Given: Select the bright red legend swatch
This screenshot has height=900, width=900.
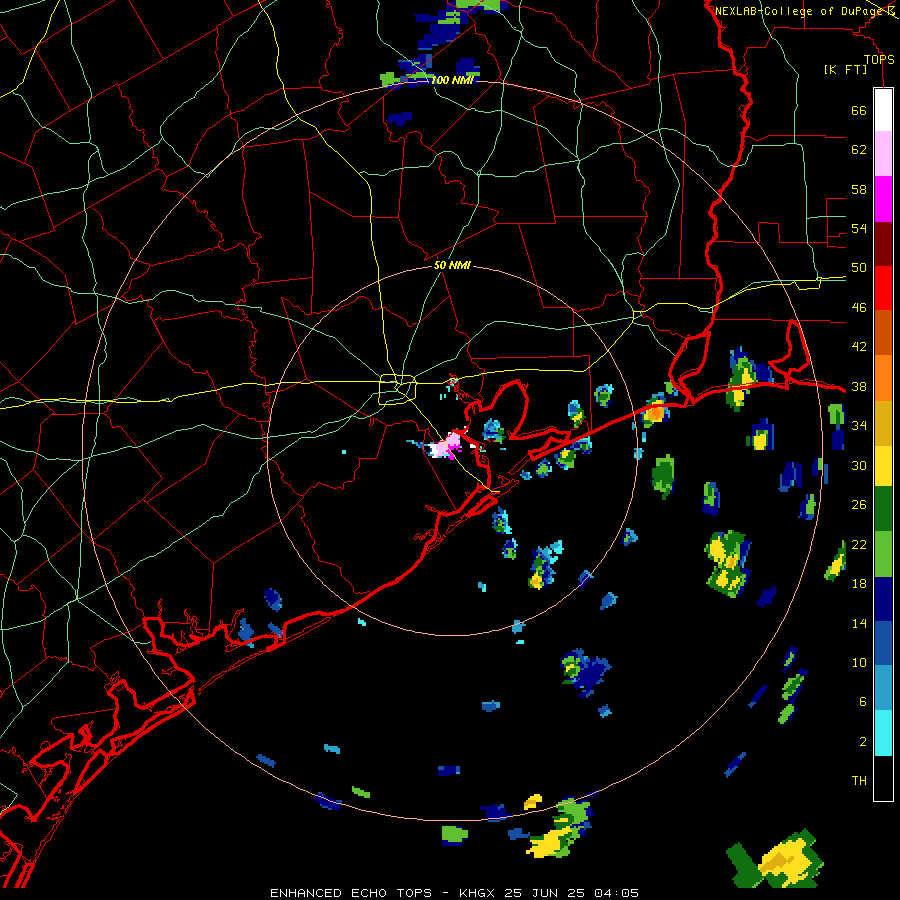Looking at the screenshot, I should 883,288.
